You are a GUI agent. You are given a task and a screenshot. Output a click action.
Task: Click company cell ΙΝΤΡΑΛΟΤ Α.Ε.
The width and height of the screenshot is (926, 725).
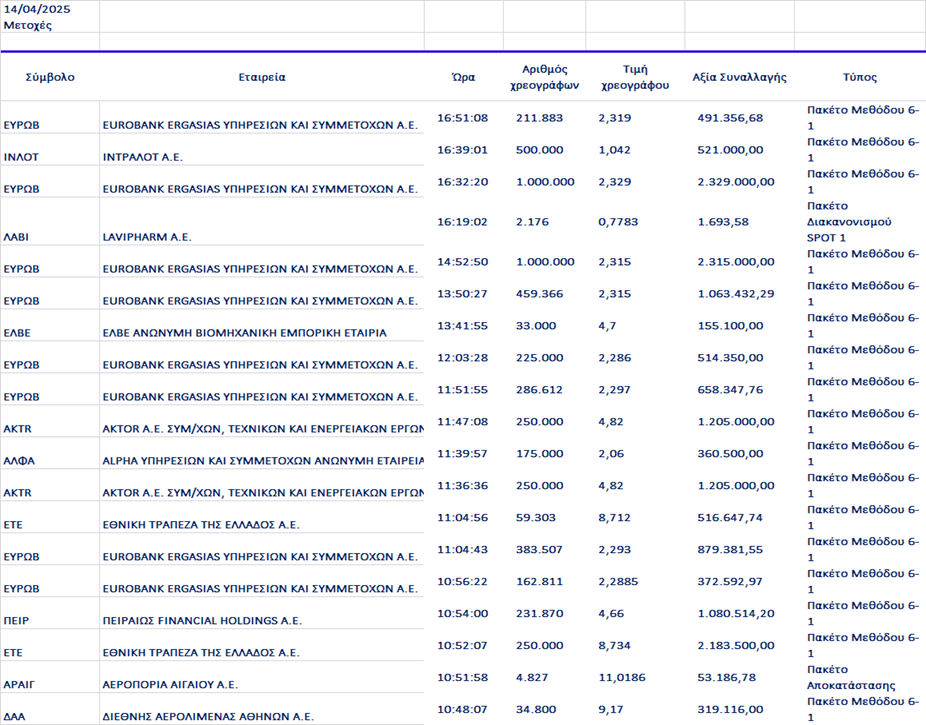click(x=142, y=157)
